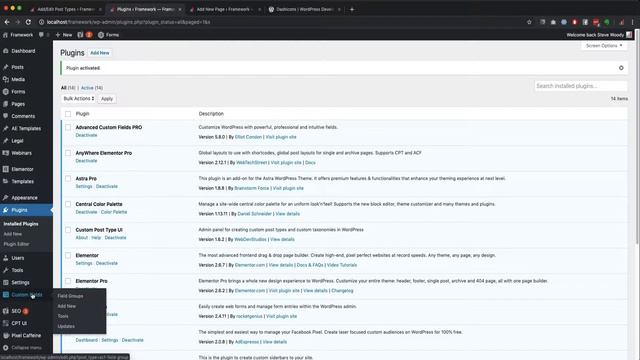Check the Advanced Custom Fields PRO checkbox
The height and width of the screenshot is (360, 640).
coord(68,127)
